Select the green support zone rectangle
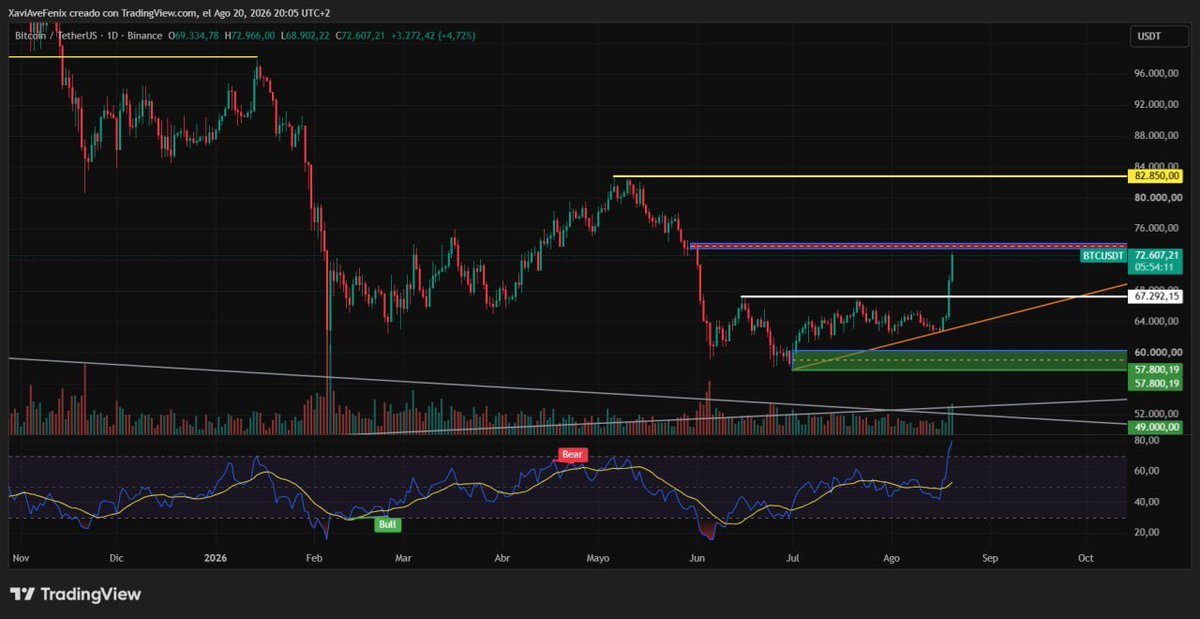Screen dimensions: 1200x619 tap(958, 361)
